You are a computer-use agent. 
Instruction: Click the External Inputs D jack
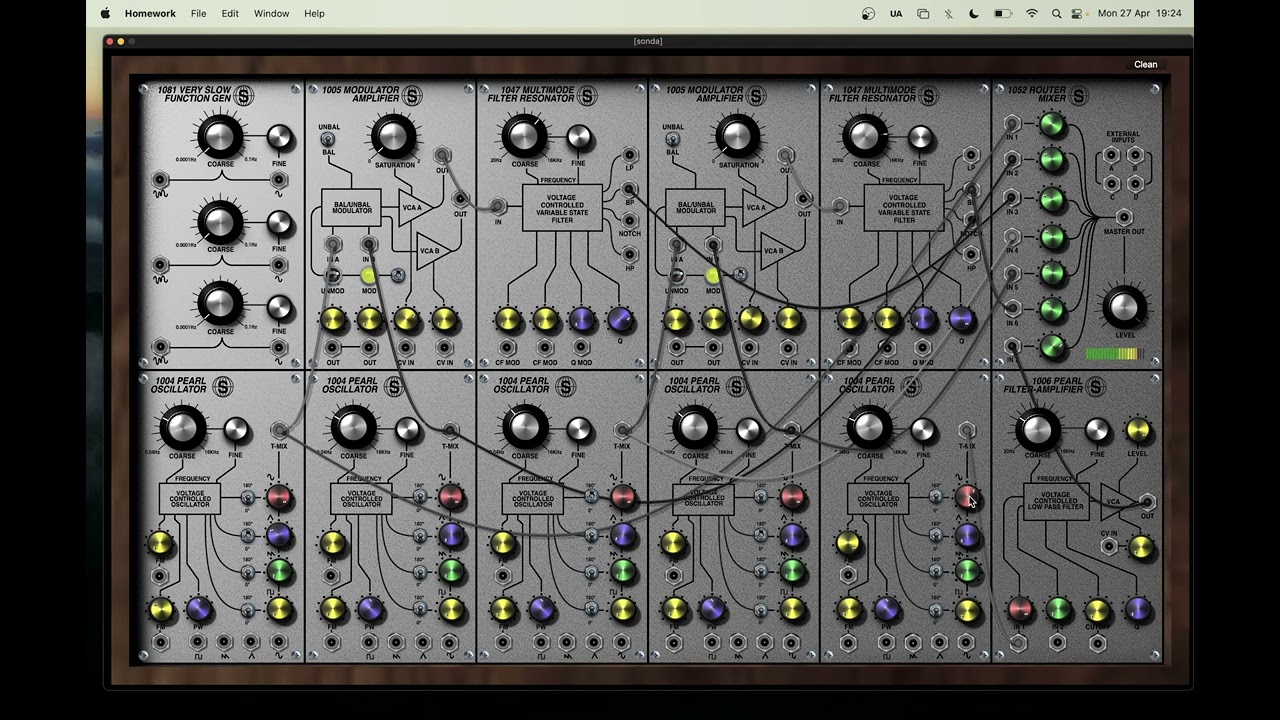1136,184
